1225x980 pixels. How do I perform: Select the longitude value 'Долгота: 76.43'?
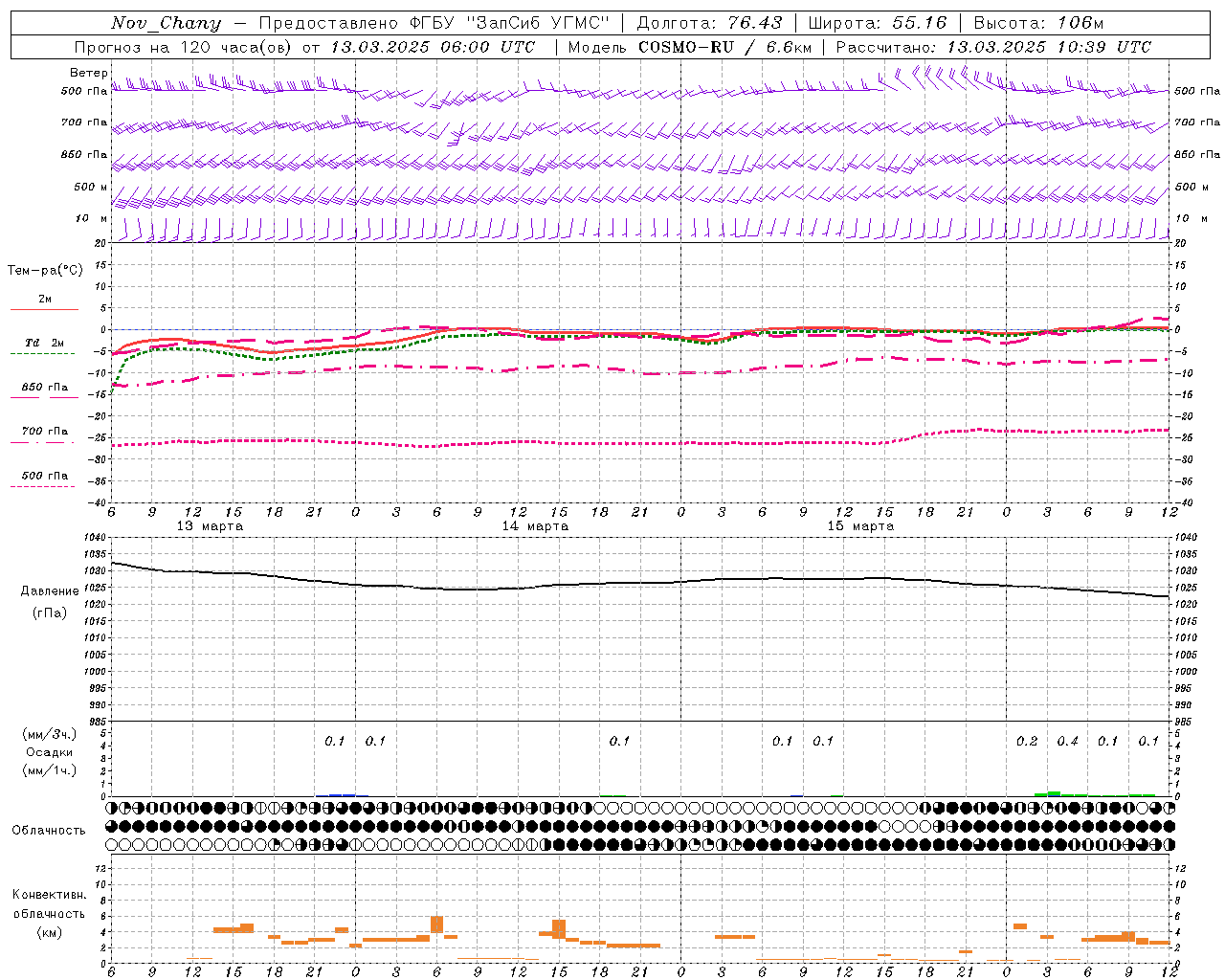click(x=709, y=23)
